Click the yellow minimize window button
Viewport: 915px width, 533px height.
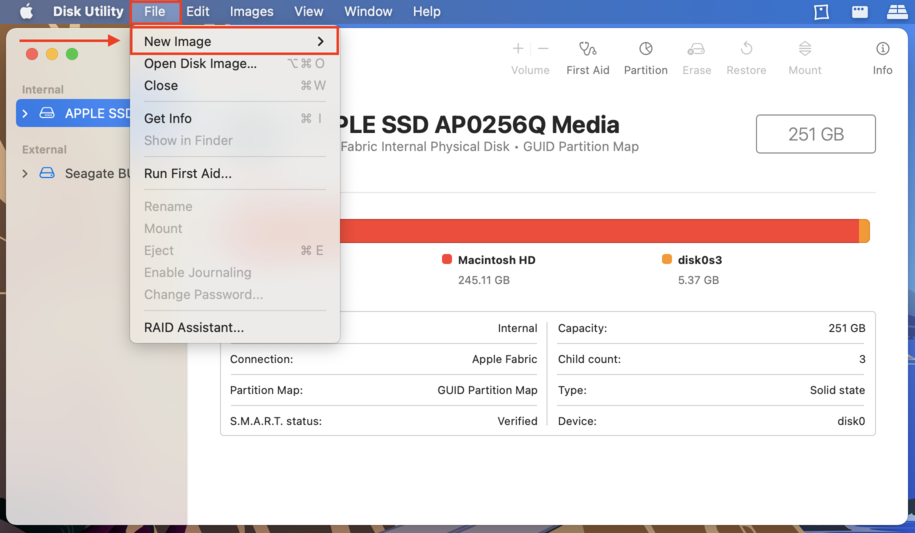coord(52,54)
